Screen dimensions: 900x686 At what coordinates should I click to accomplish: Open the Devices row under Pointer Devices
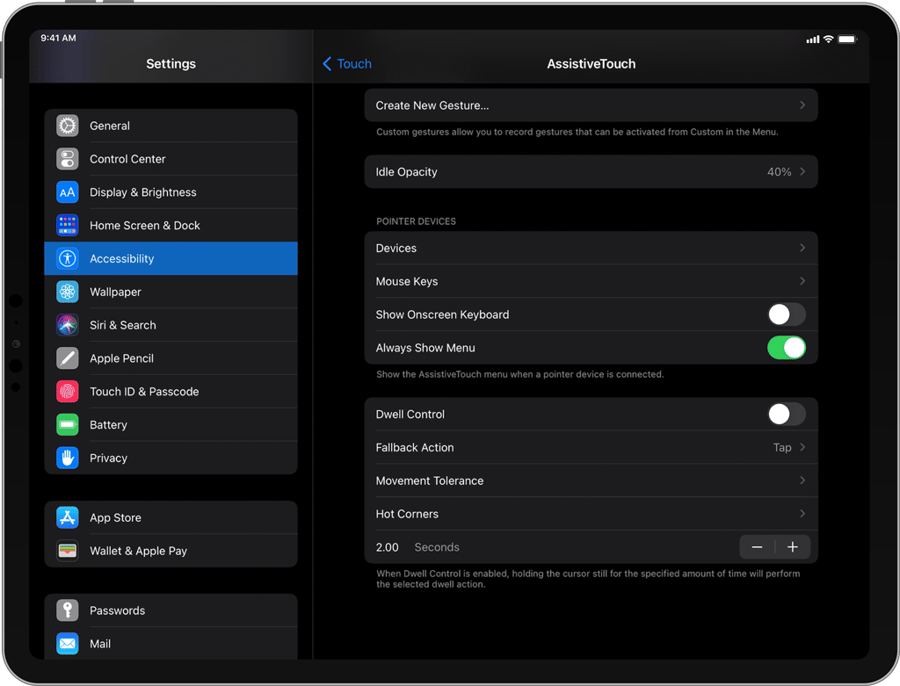[590, 247]
